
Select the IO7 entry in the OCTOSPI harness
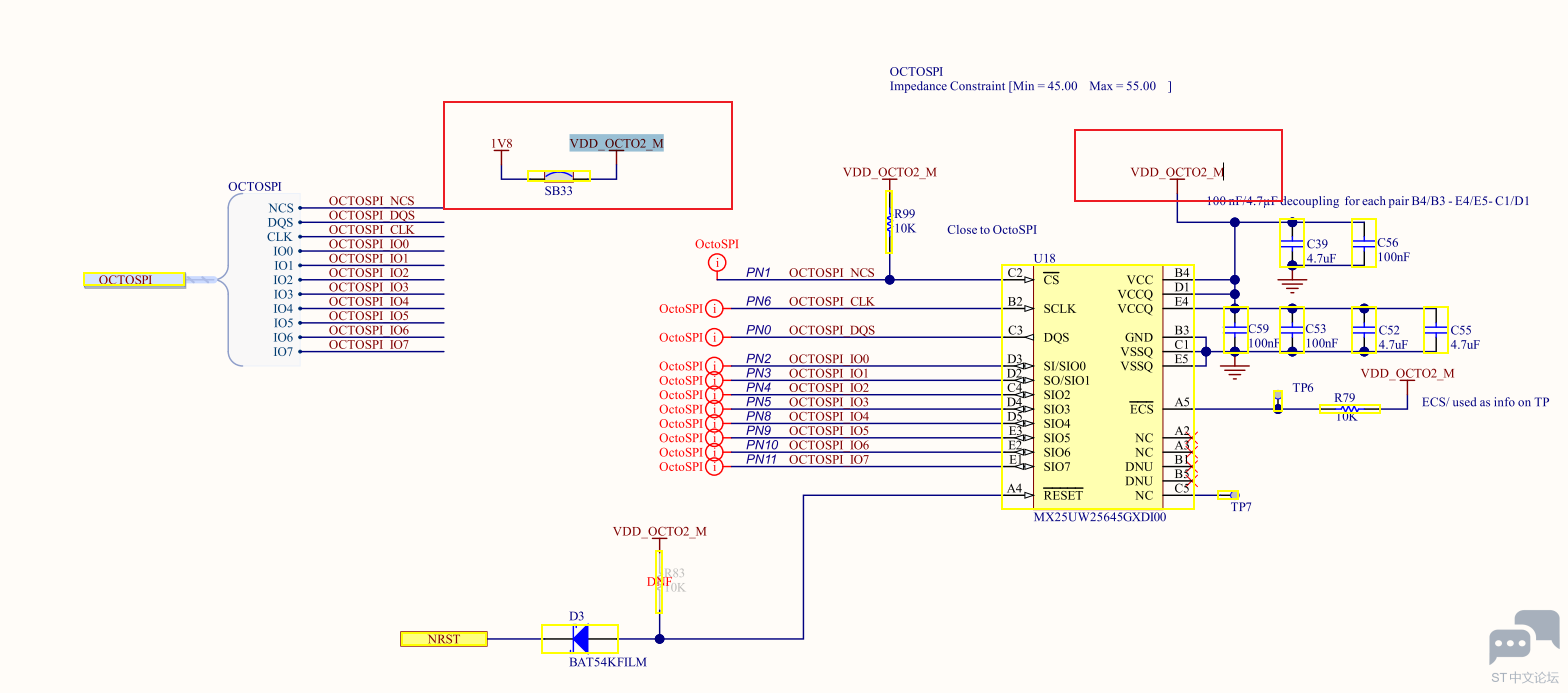(x=284, y=352)
